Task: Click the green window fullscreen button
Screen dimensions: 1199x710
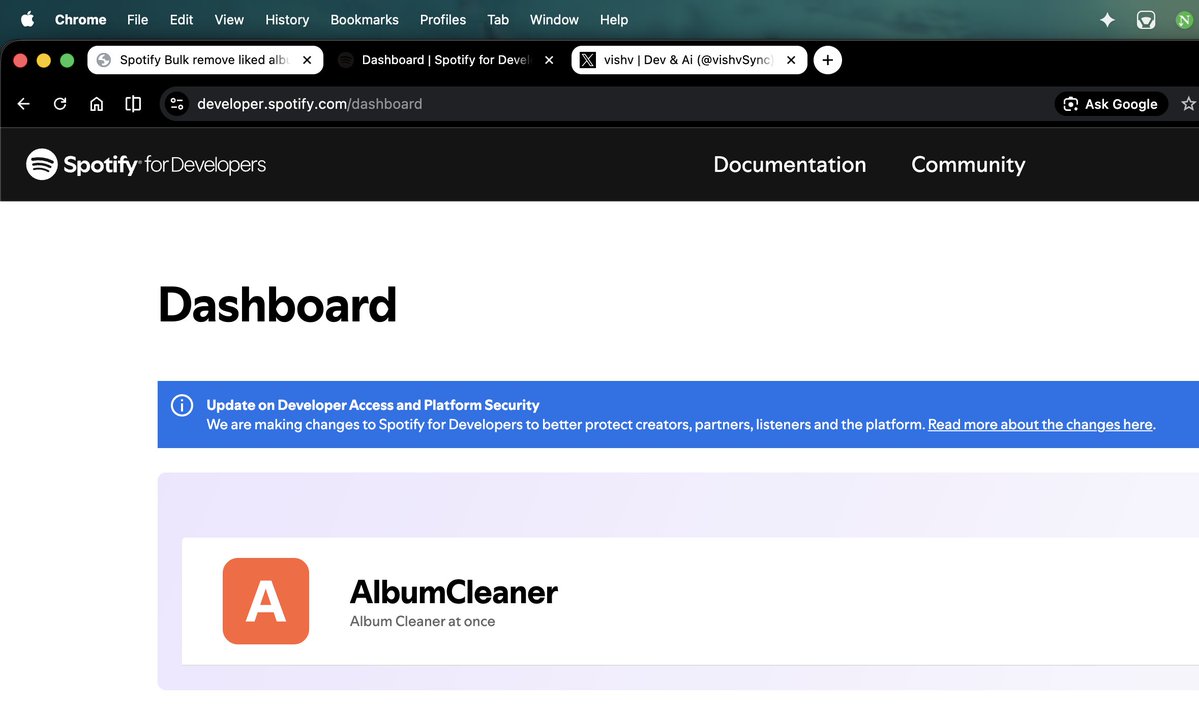Action: 67,60
